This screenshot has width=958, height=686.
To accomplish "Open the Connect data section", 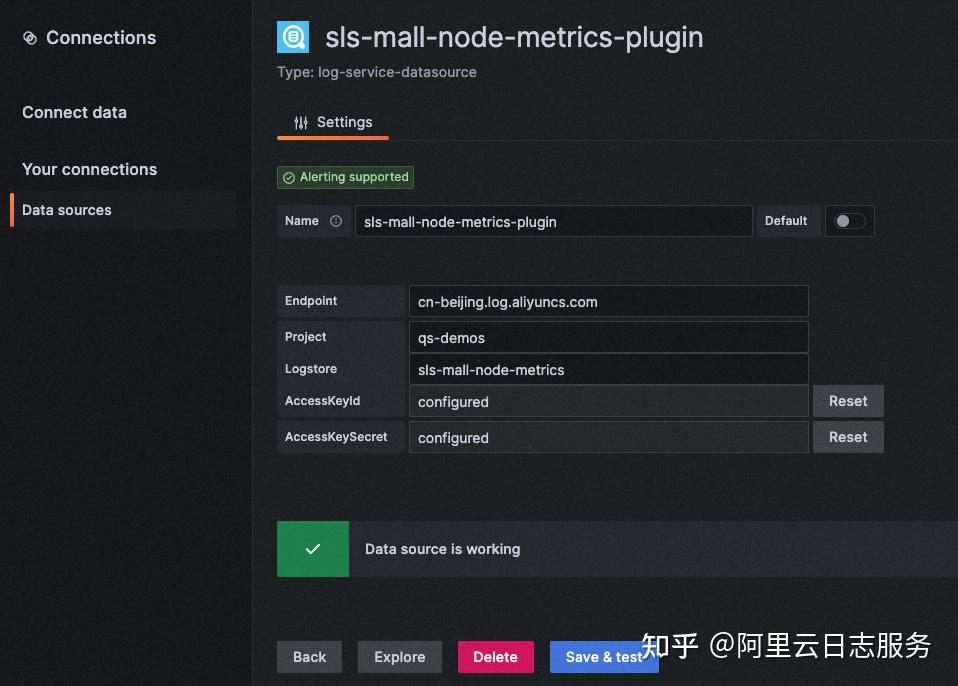I will 74,112.
